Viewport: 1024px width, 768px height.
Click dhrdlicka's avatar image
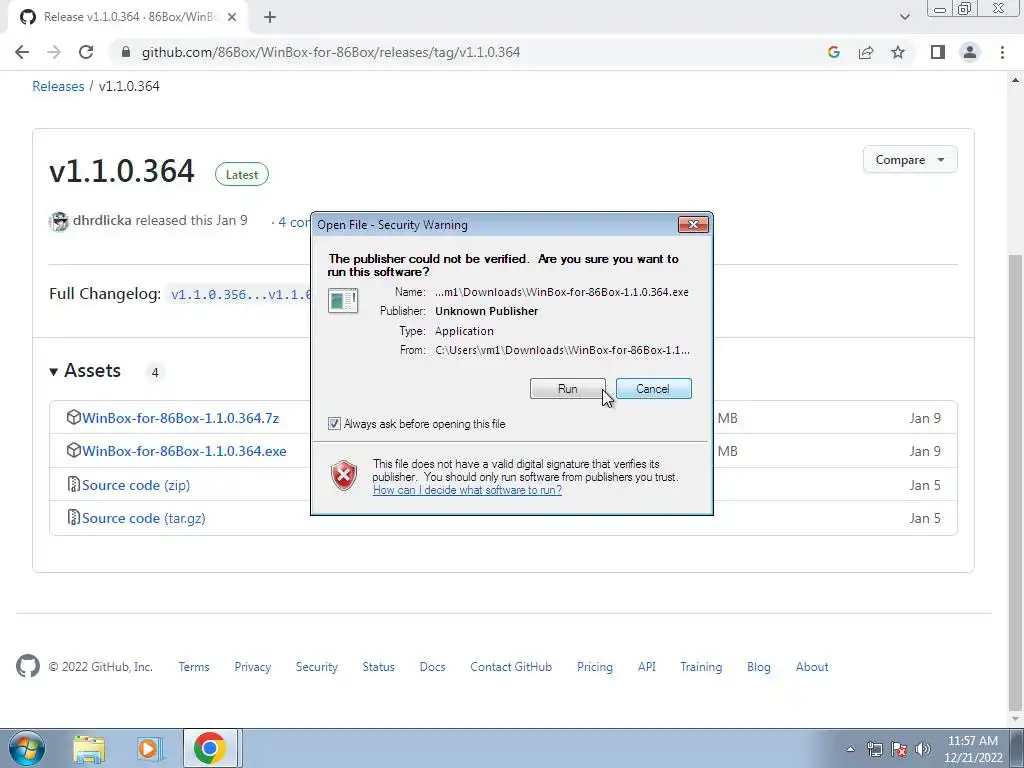[x=59, y=221]
